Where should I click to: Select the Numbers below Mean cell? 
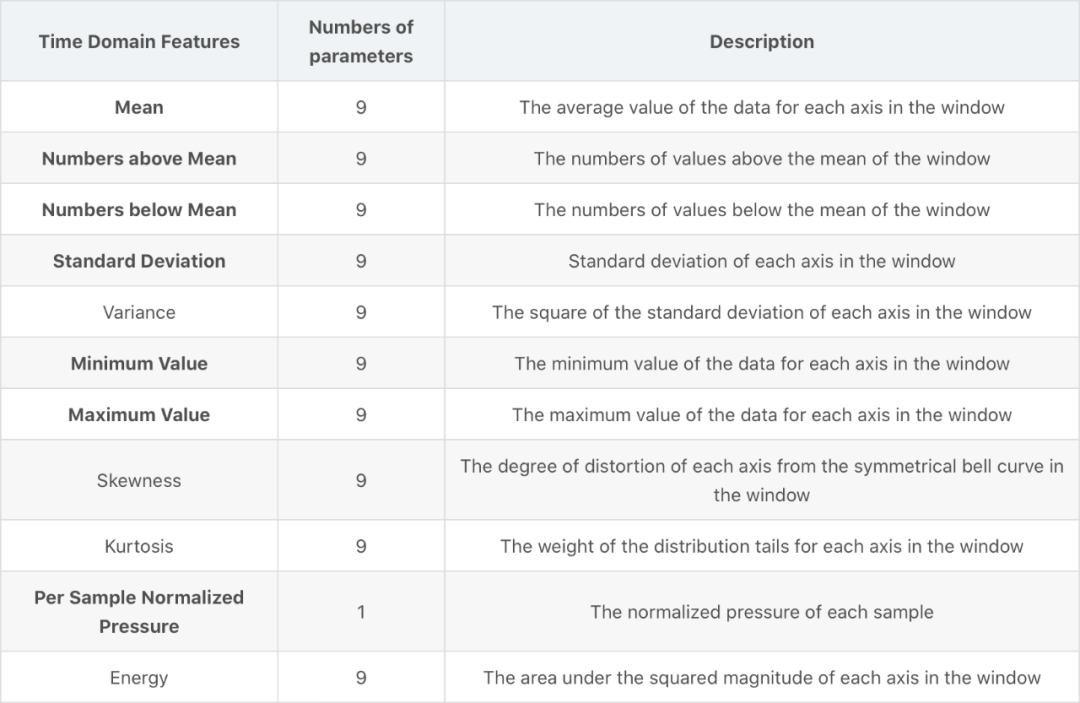coord(139,210)
